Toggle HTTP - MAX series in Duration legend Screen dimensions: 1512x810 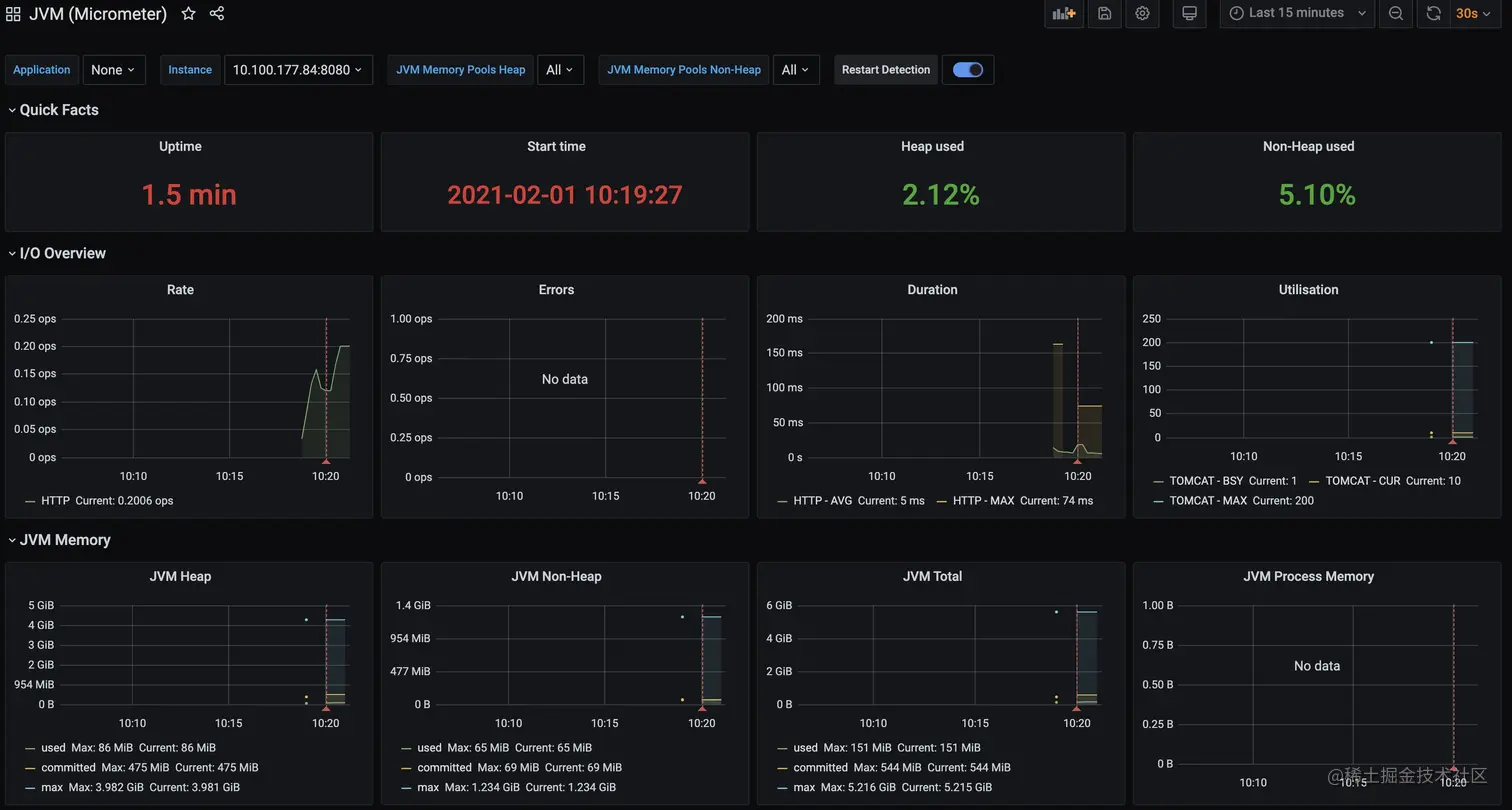coord(984,501)
